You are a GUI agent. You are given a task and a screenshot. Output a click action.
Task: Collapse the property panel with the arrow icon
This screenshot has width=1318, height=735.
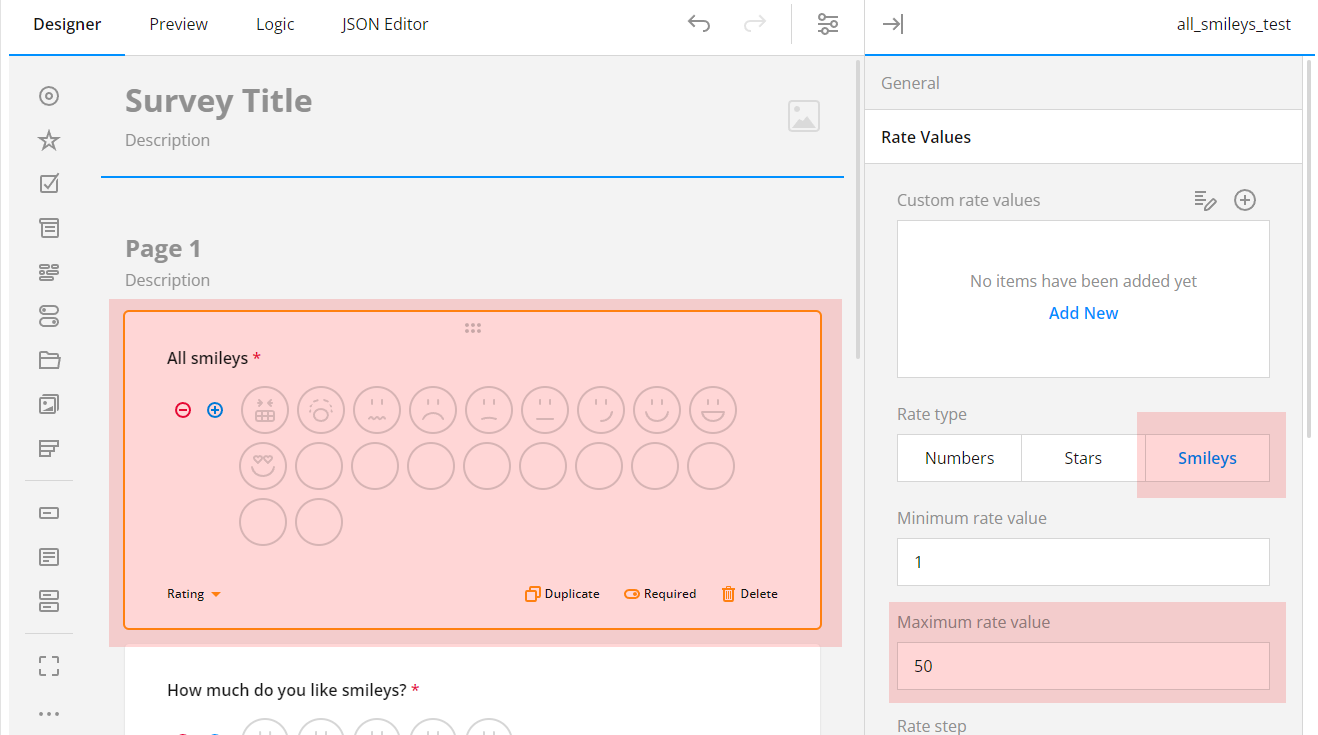892,23
